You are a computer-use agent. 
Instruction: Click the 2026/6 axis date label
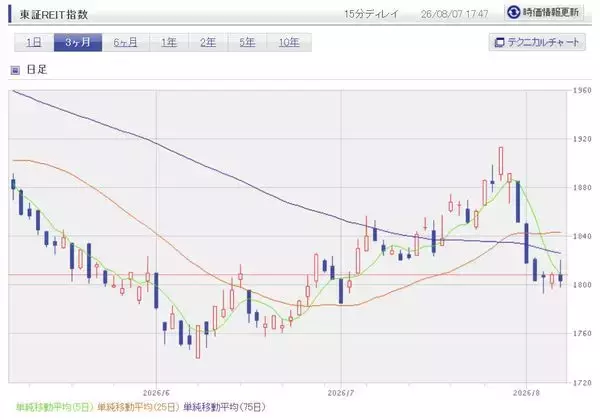[156, 393]
